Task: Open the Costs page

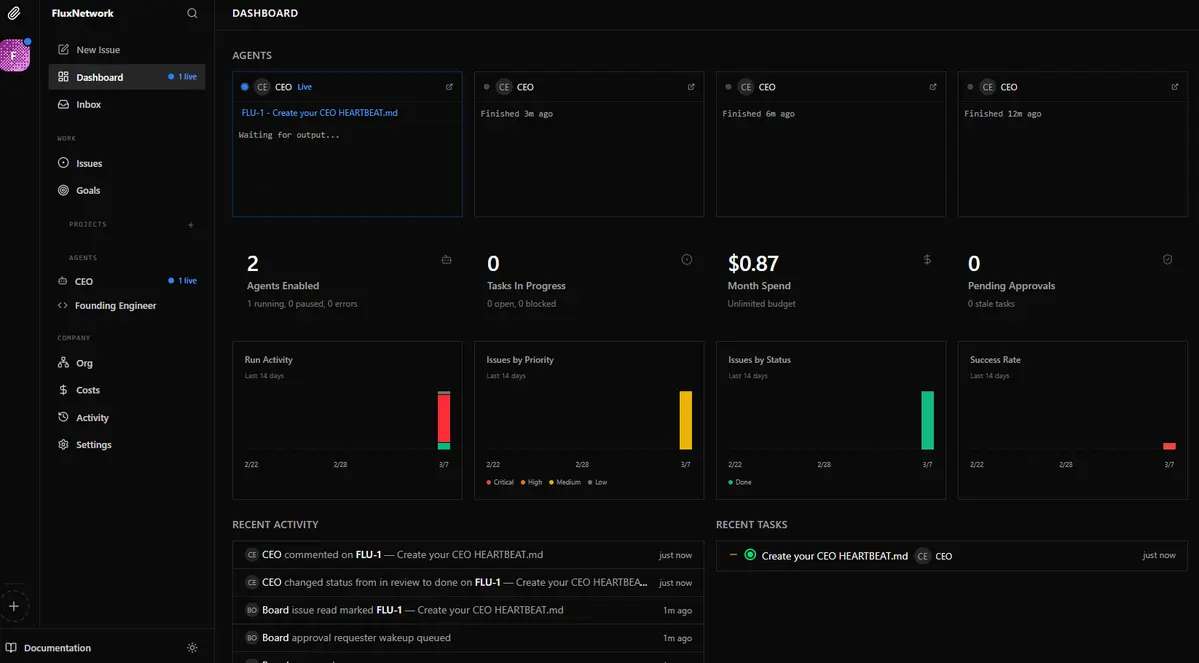Action: (88, 390)
